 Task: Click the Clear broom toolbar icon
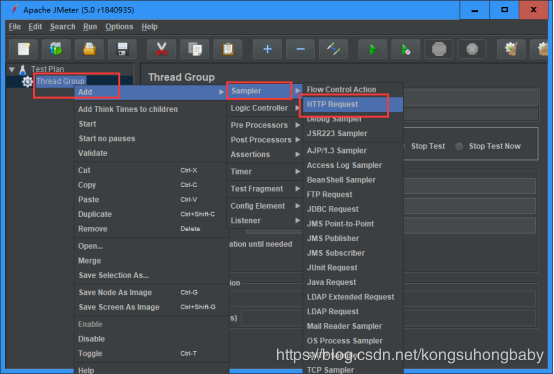[x=511, y=49]
